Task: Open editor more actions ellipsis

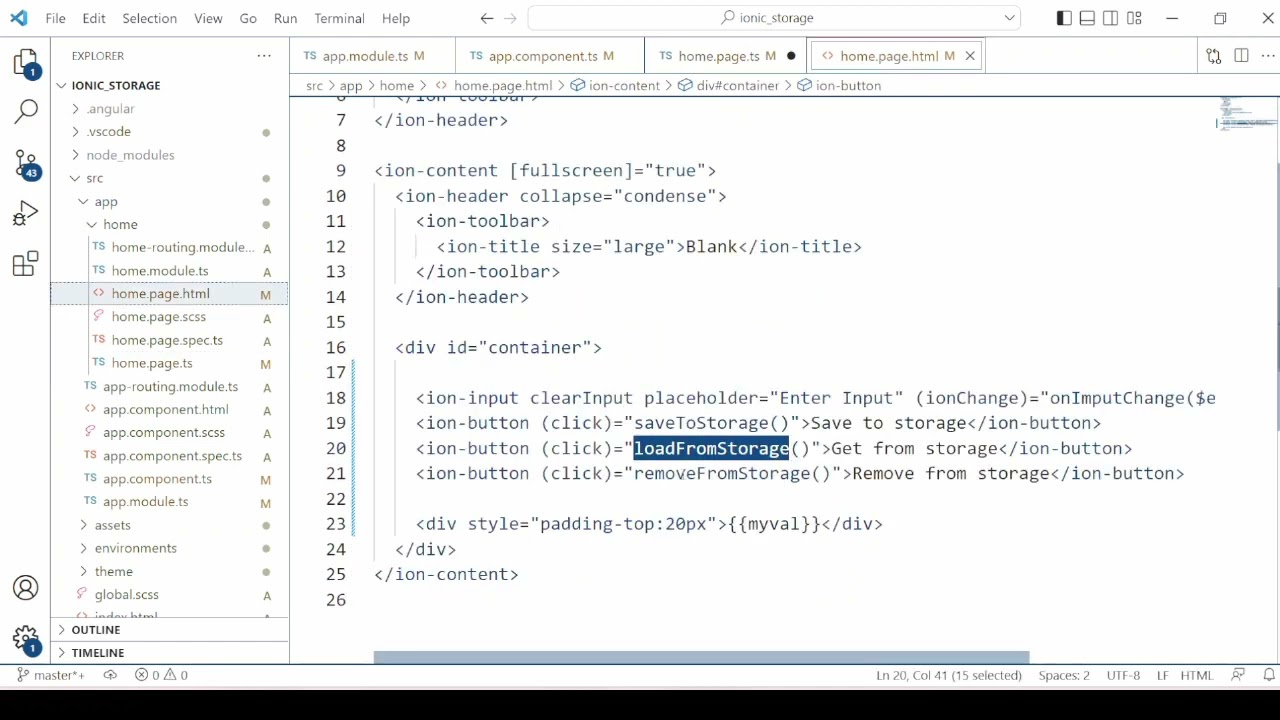Action: [x=1266, y=56]
